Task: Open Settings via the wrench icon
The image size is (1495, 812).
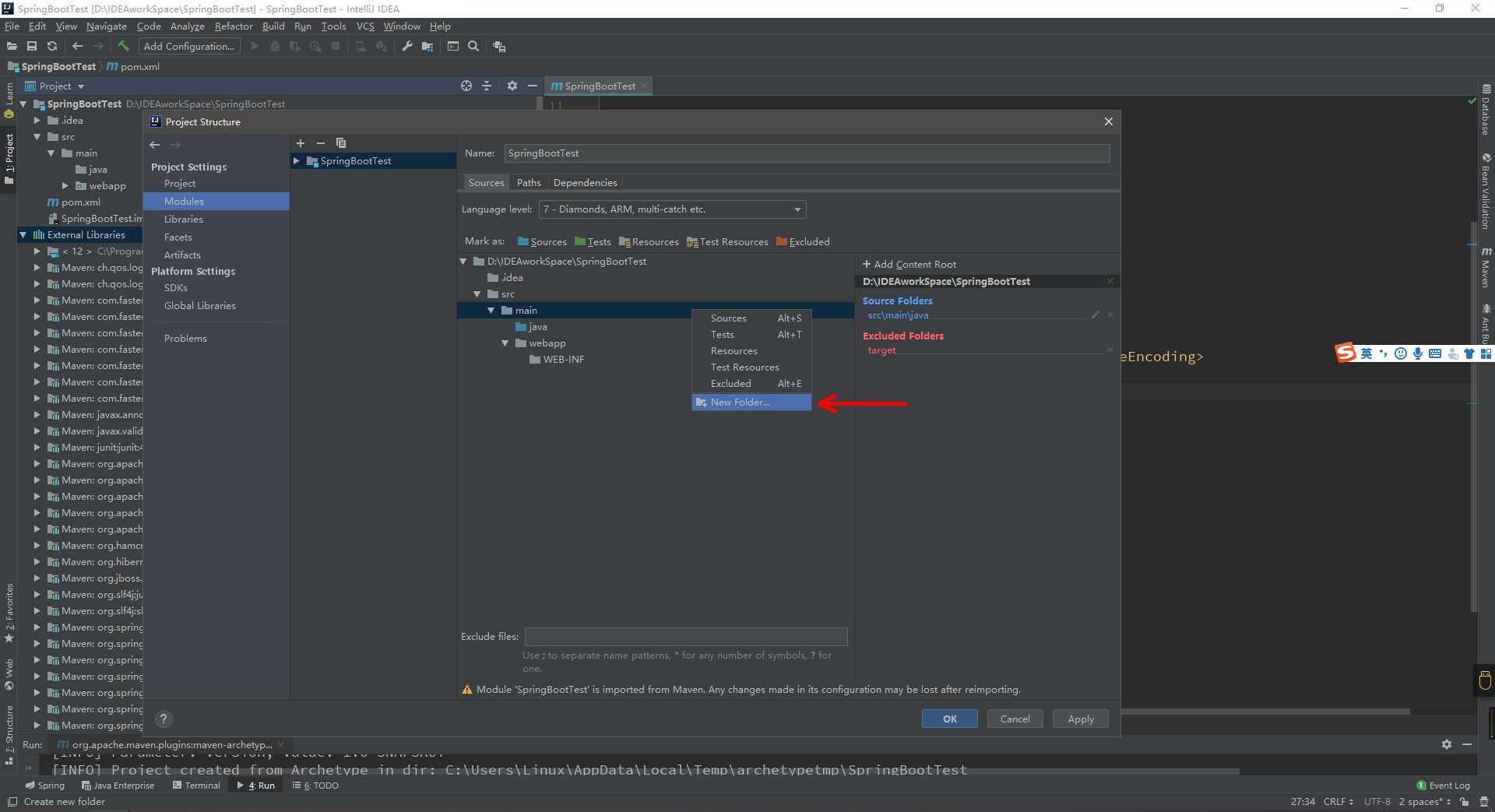Action: click(x=406, y=47)
